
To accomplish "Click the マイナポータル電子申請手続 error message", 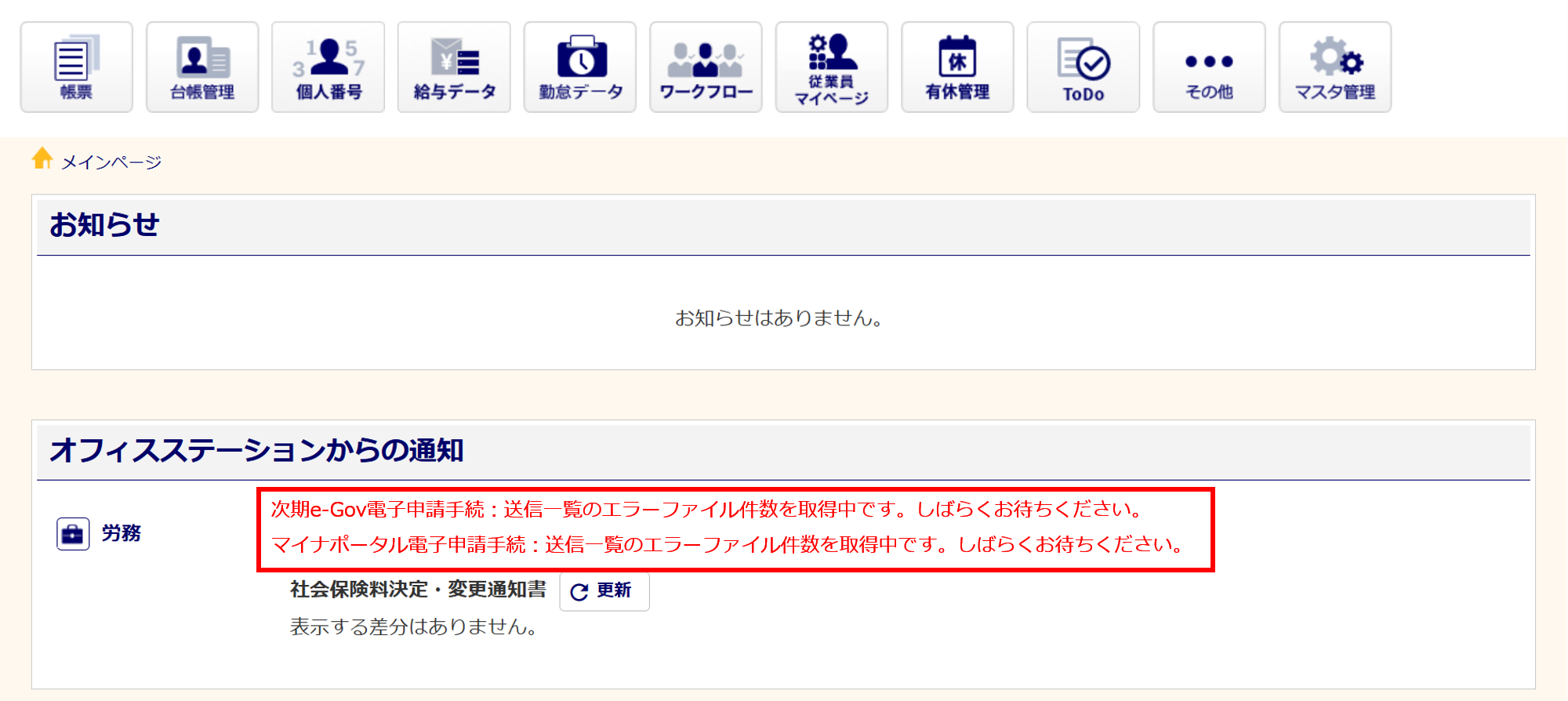I will point(728,545).
